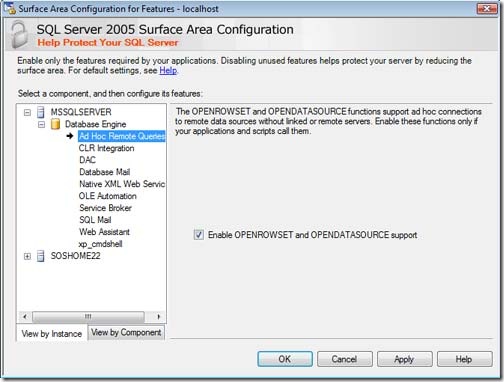Click the tree horizontal scrollbar thumb
Image resolution: width=504 pixels, height=382 pixels.
[88, 316]
